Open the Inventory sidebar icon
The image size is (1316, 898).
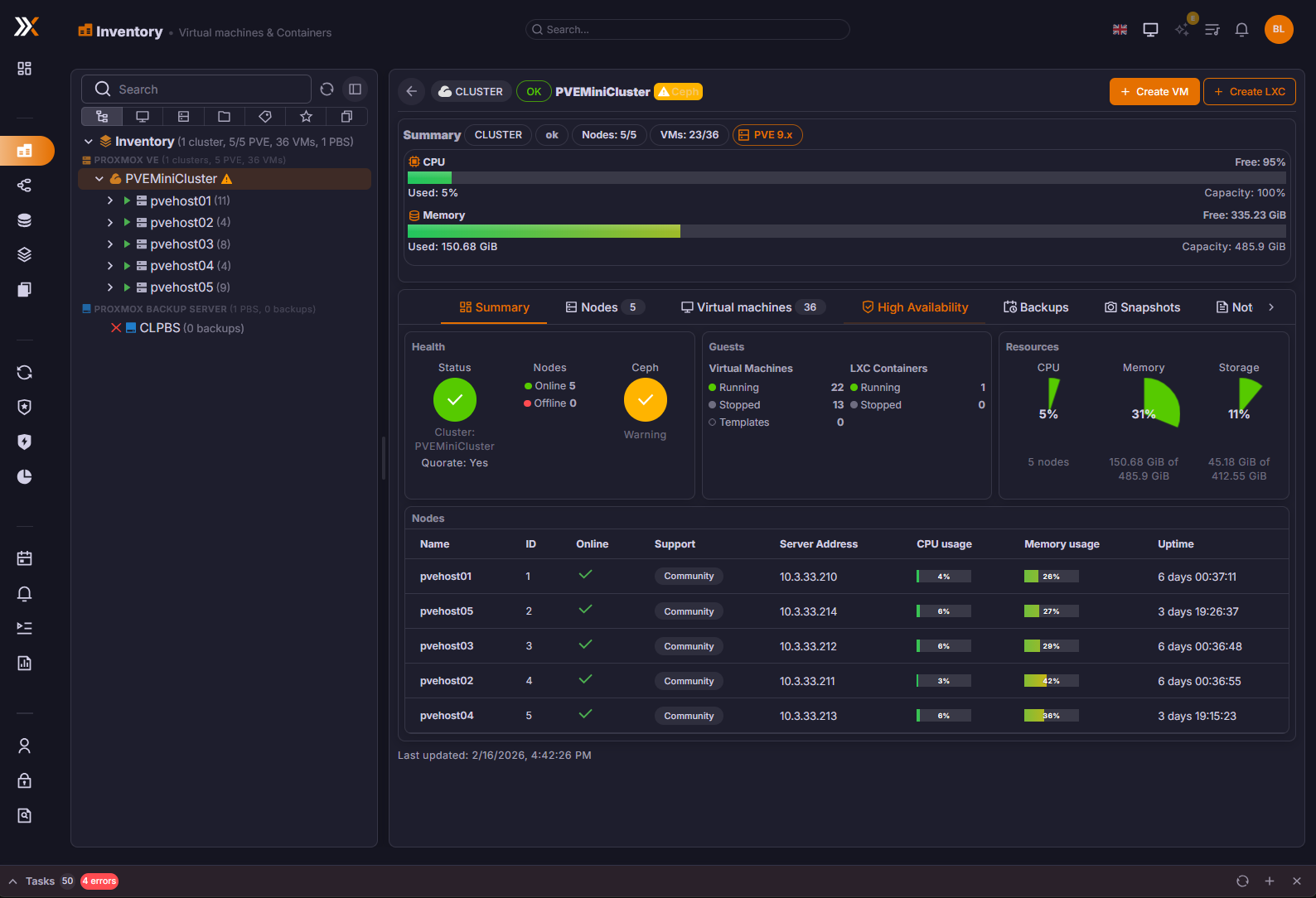[x=25, y=151]
